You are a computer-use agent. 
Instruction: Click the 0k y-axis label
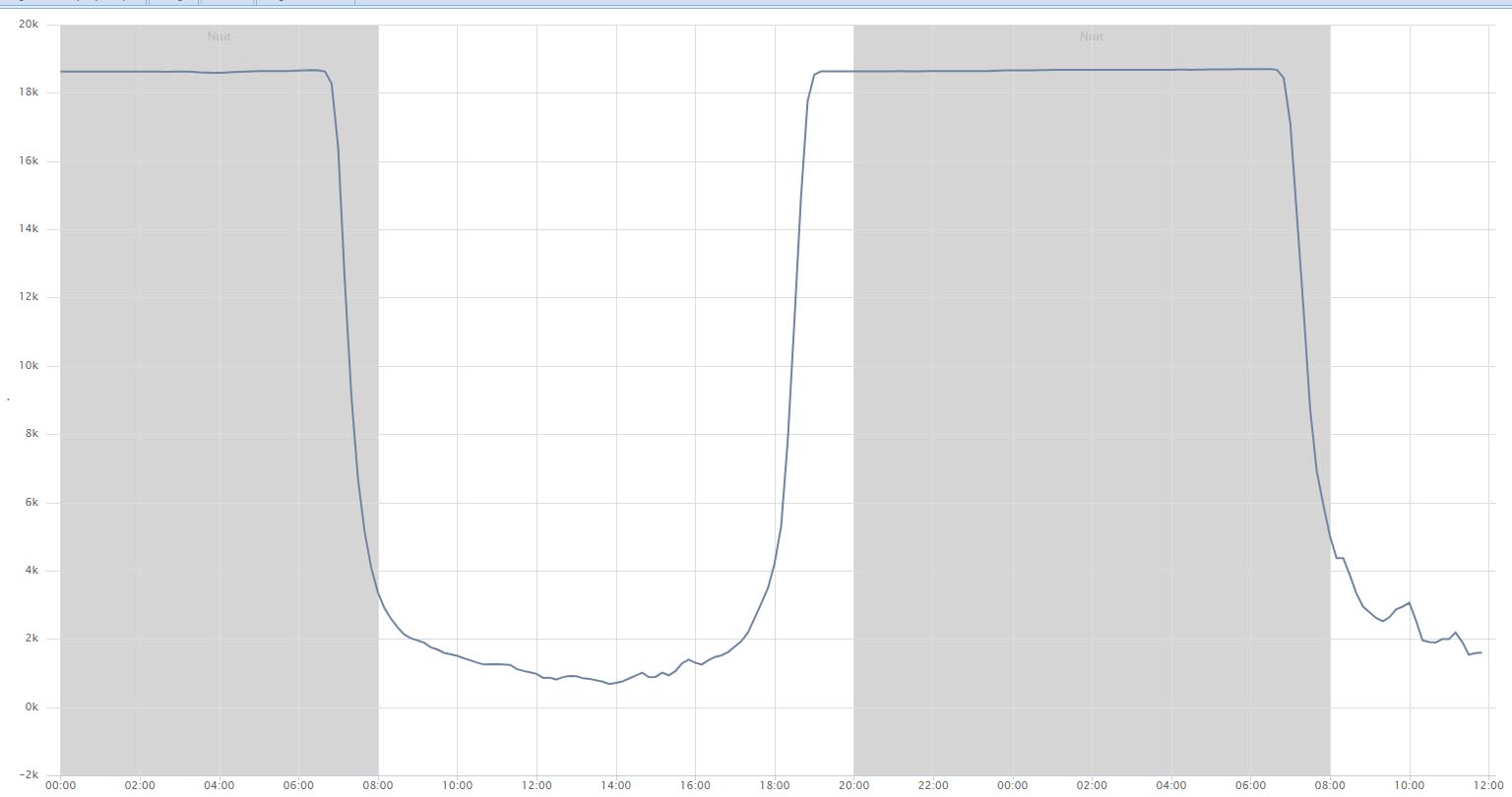(x=30, y=707)
